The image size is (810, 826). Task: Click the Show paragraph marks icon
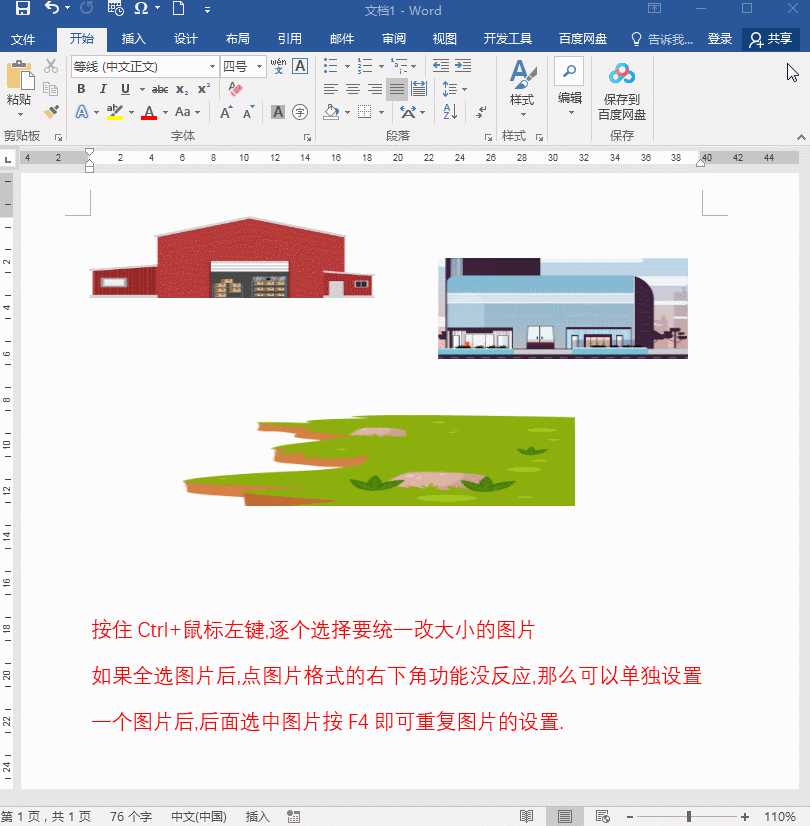(x=480, y=112)
